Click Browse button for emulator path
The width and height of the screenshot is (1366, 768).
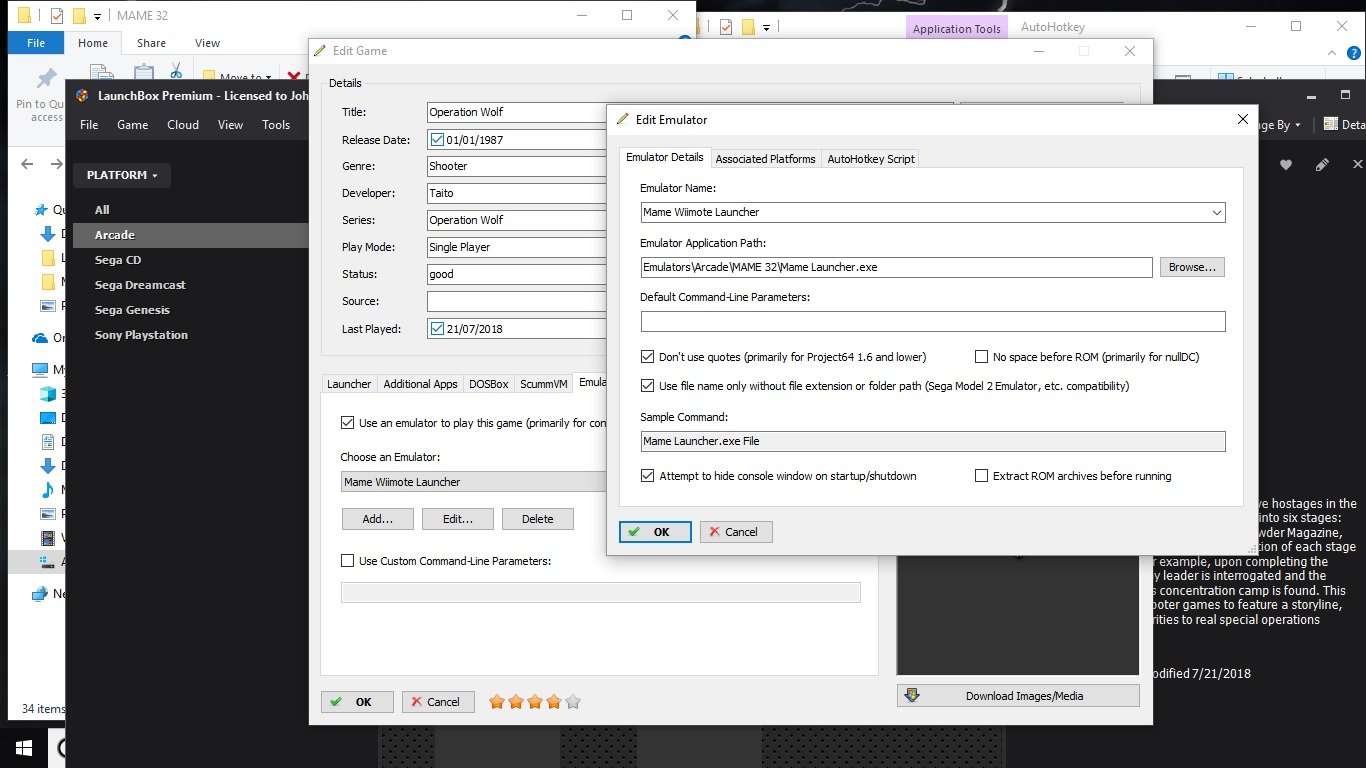click(x=1192, y=267)
